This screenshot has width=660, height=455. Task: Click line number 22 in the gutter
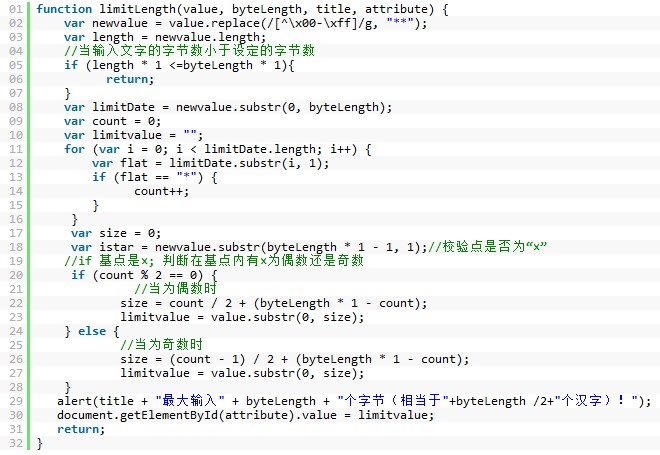(15, 303)
